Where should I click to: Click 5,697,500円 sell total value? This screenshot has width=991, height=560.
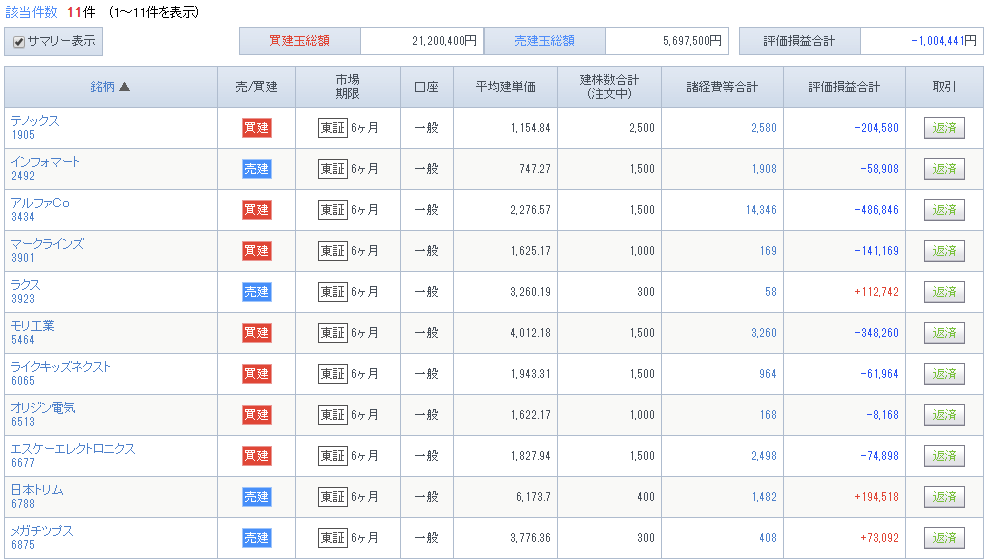point(692,41)
